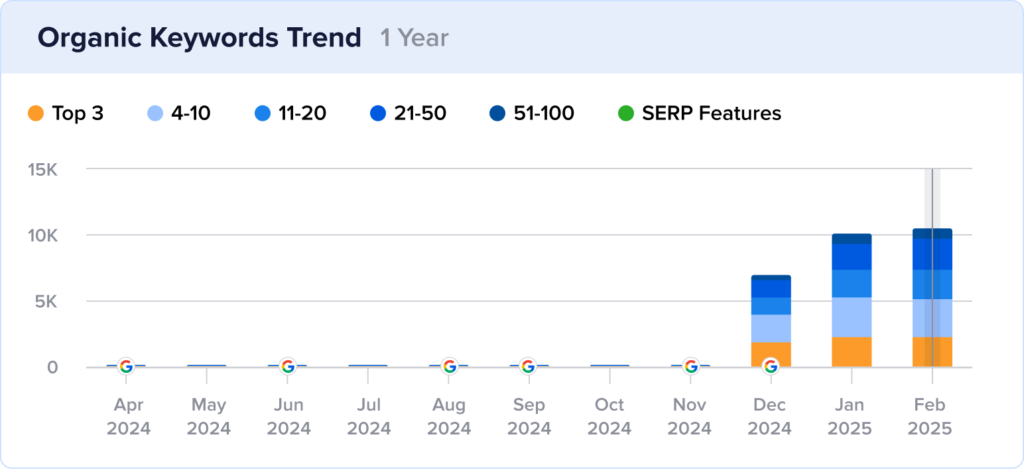Click the Google update icon for Nov 2024
Viewport: 1024px width, 469px height.
[x=690, y=366]
